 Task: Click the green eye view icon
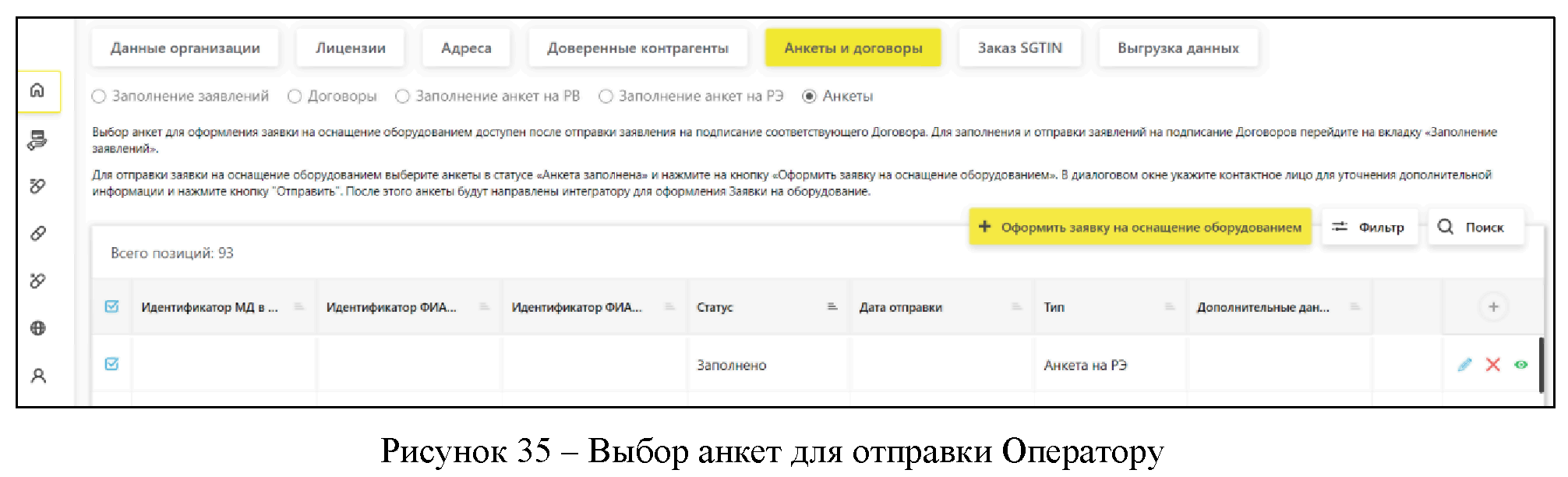click(1520, 365)
